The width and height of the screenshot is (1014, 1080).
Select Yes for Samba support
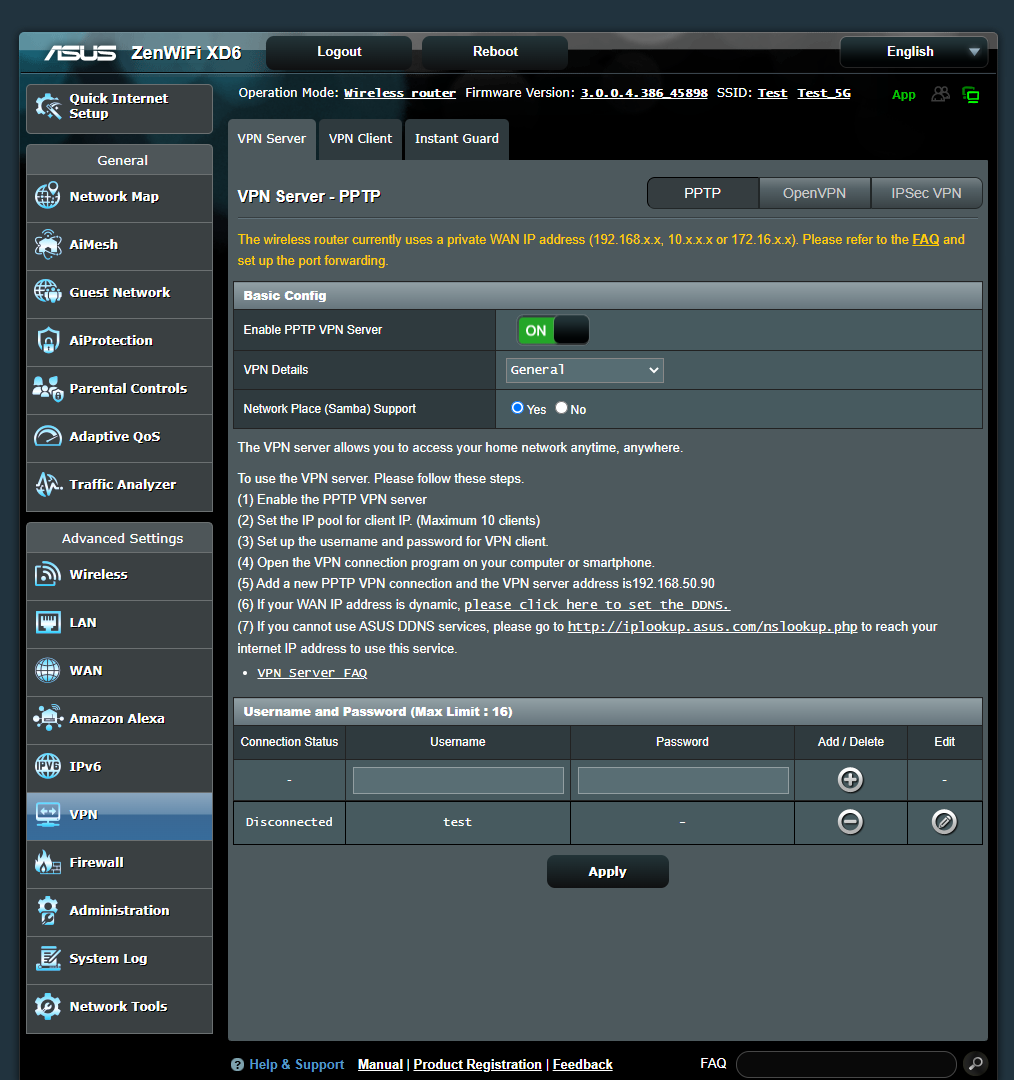(517, 408)
